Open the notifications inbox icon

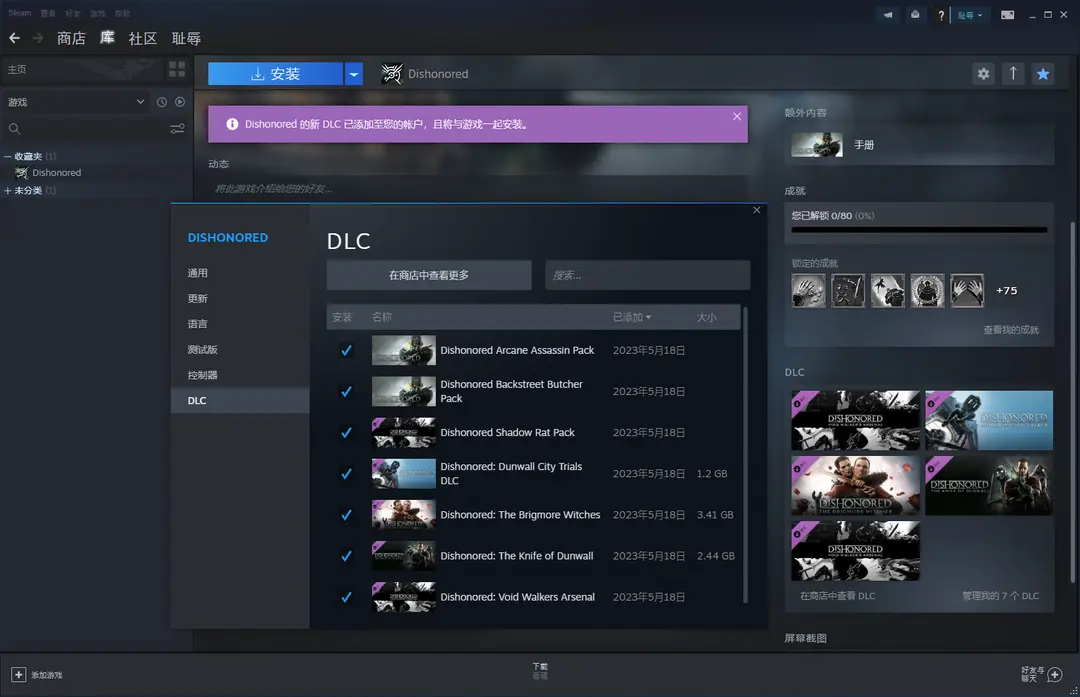click(915, 14)
